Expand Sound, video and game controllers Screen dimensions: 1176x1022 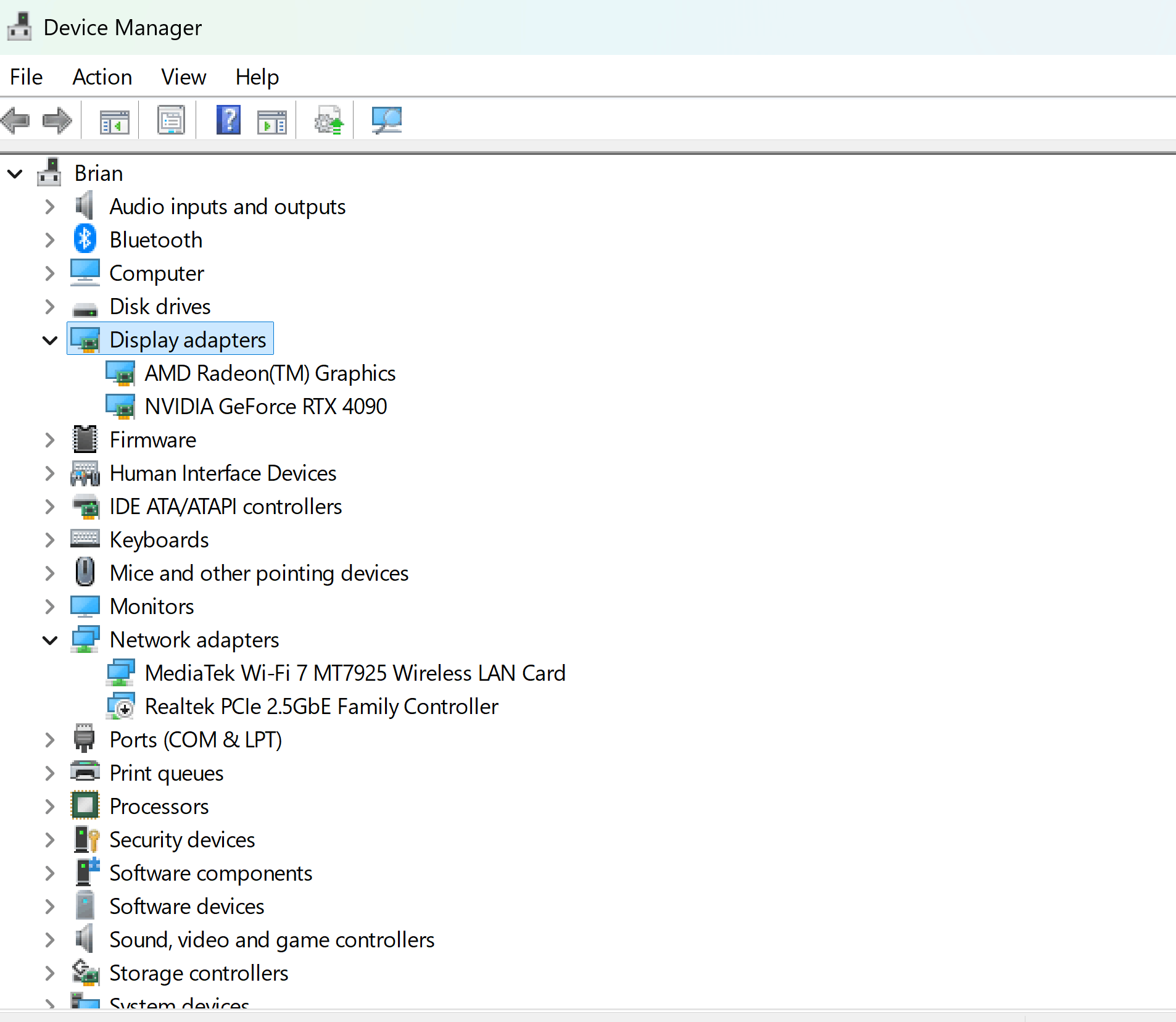click(x=50, y=939)
